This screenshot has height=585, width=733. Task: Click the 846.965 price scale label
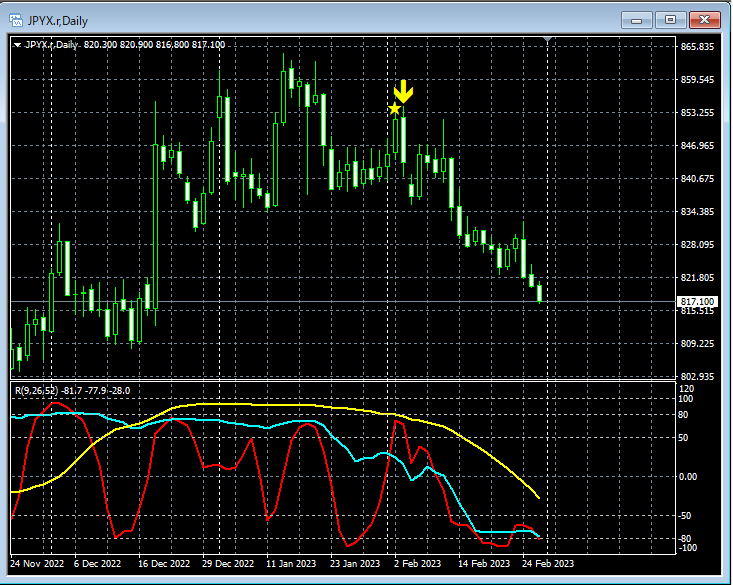coord(697,145)
